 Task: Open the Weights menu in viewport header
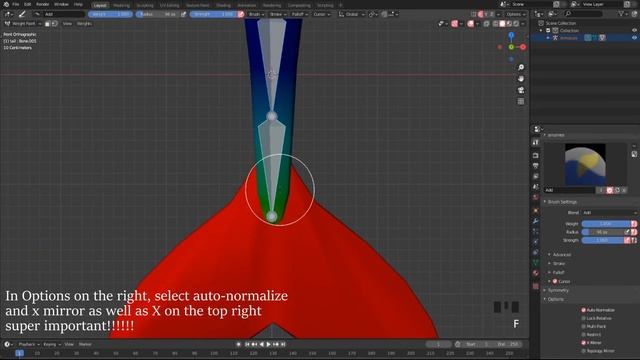(84, 24)
